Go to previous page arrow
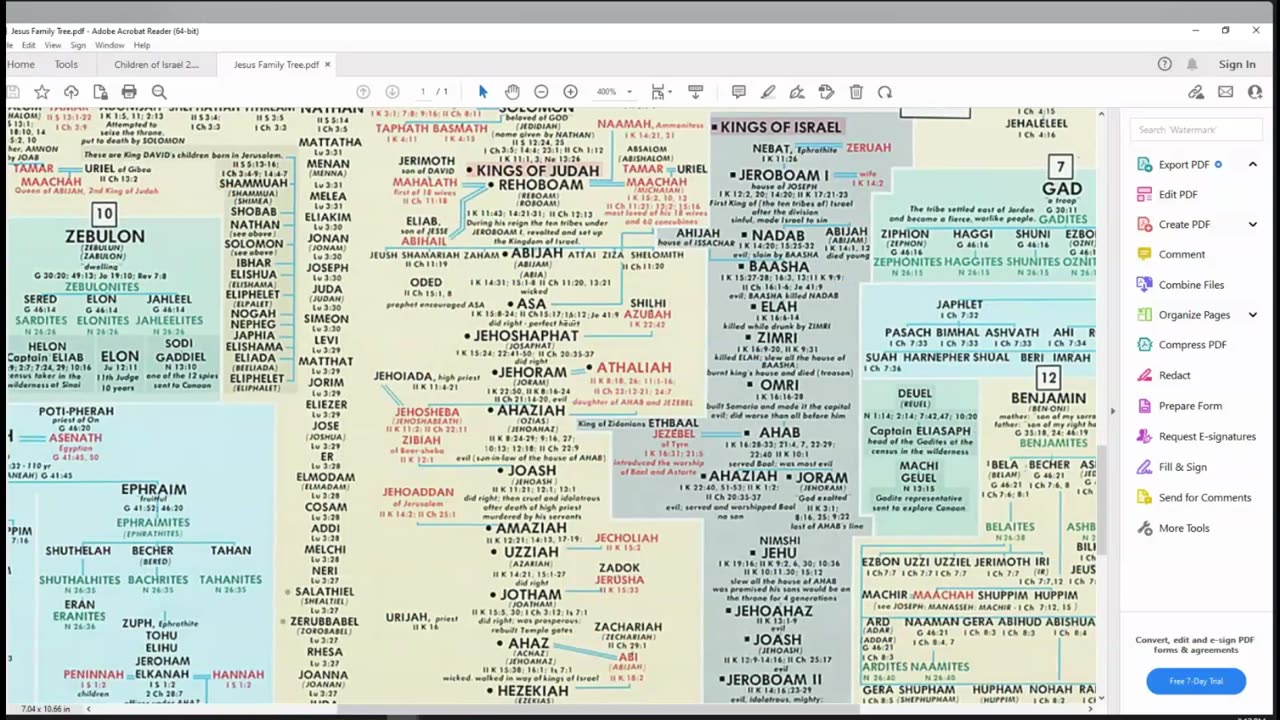Screen dimensions: 1280x720 [363, 92]
